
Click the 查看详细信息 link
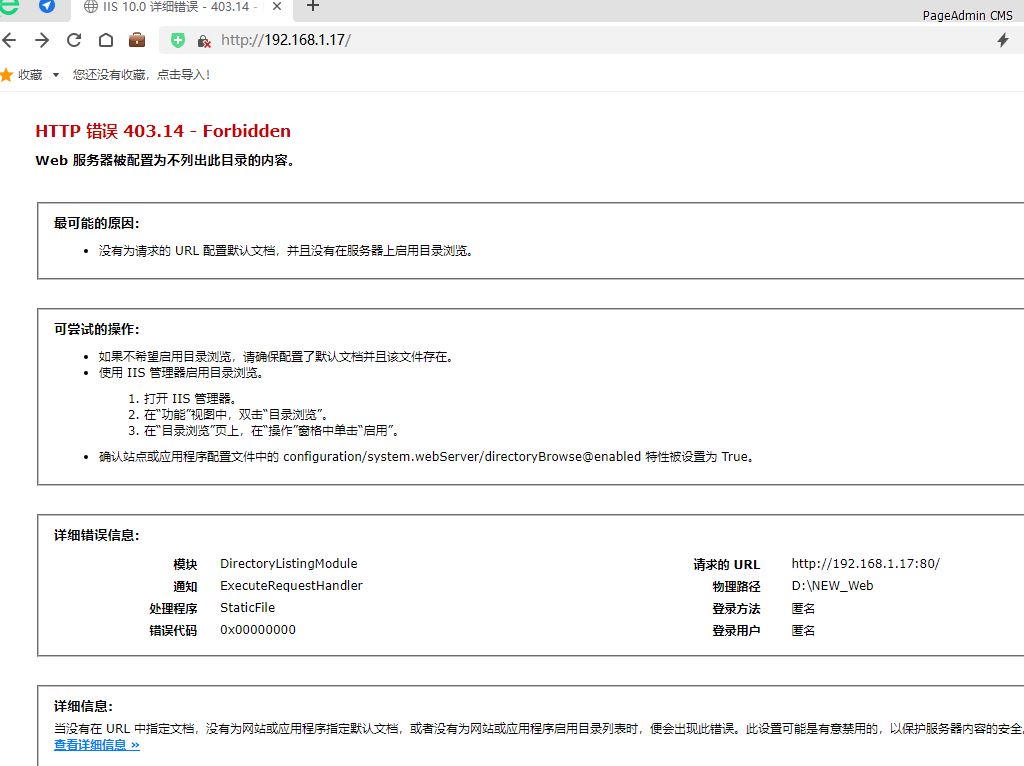pos(96,745)
